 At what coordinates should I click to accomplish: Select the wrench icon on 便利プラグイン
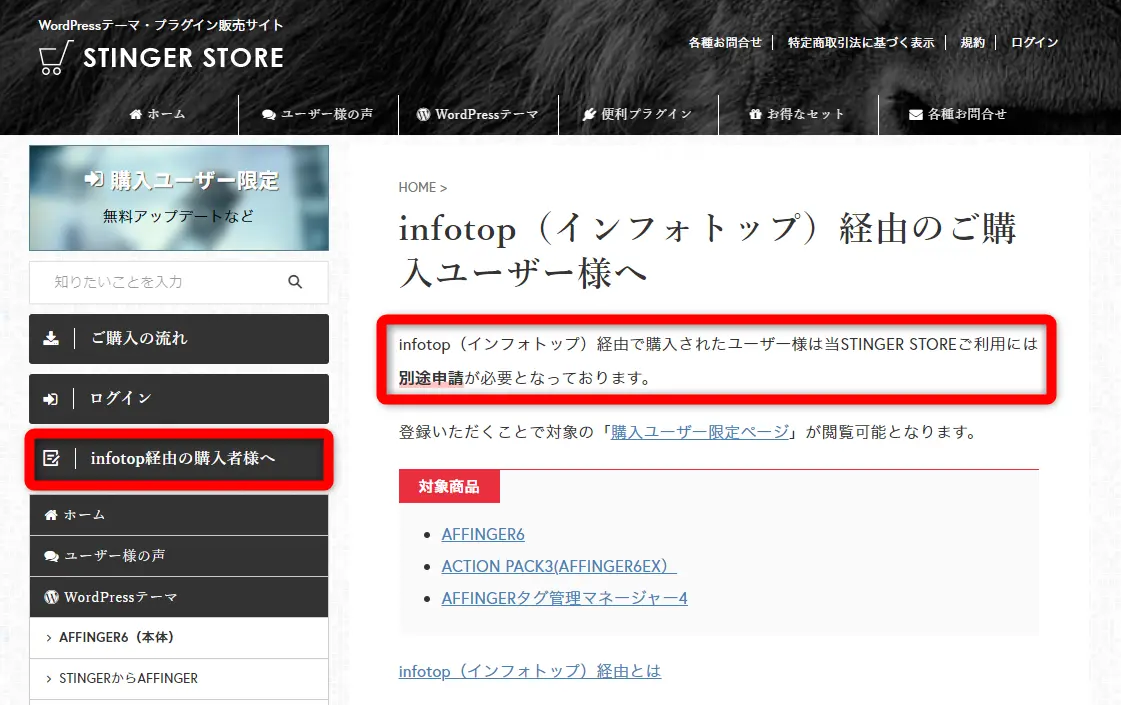click(x=590, y=114)
